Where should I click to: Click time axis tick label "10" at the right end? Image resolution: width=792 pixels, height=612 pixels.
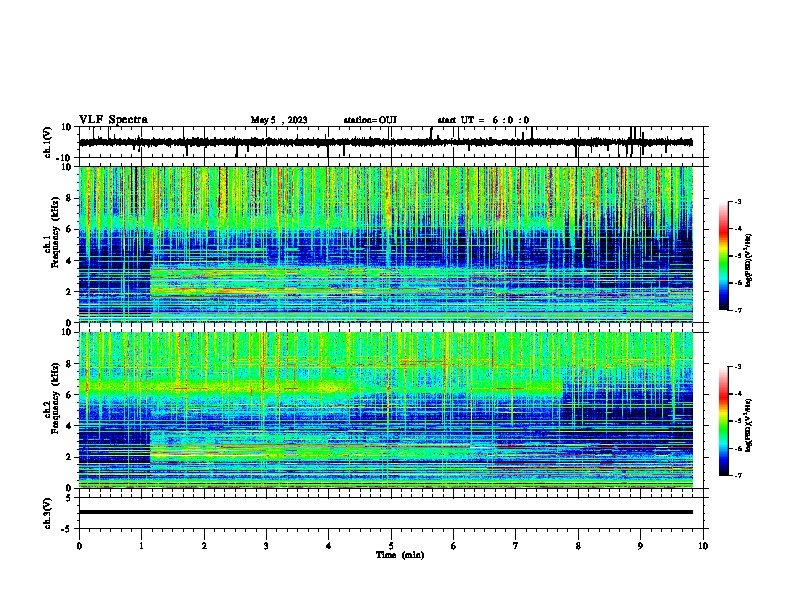pyautogui.click(x=703, y=546)
